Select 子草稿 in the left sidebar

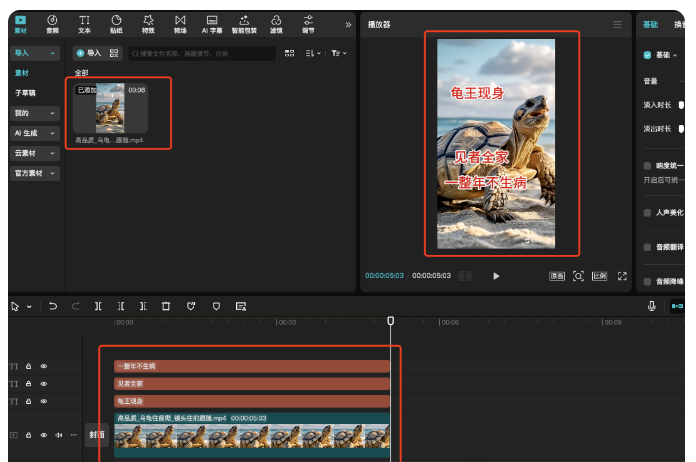[22, 92]
